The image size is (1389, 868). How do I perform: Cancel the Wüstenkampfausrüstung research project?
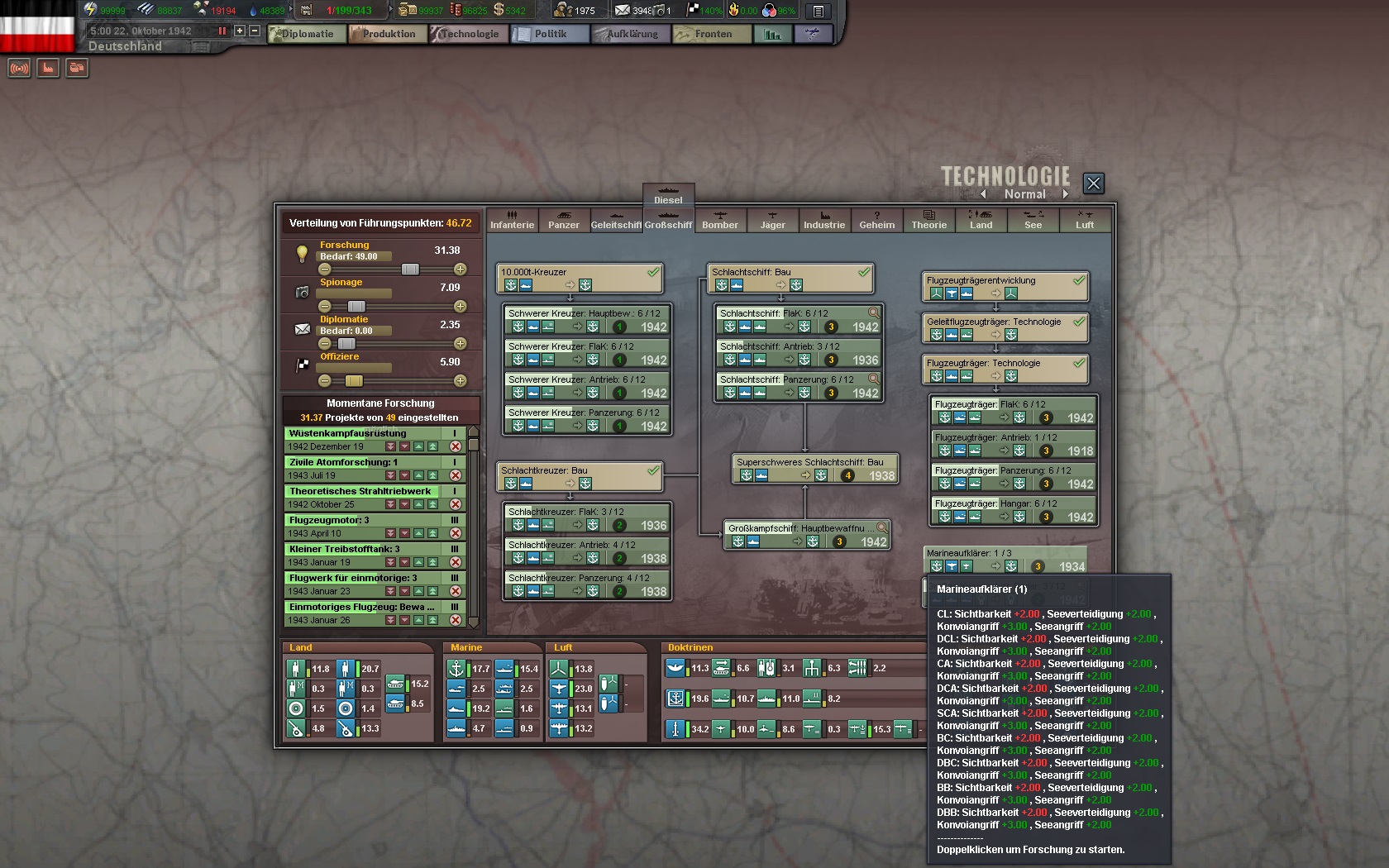(455, 446)
